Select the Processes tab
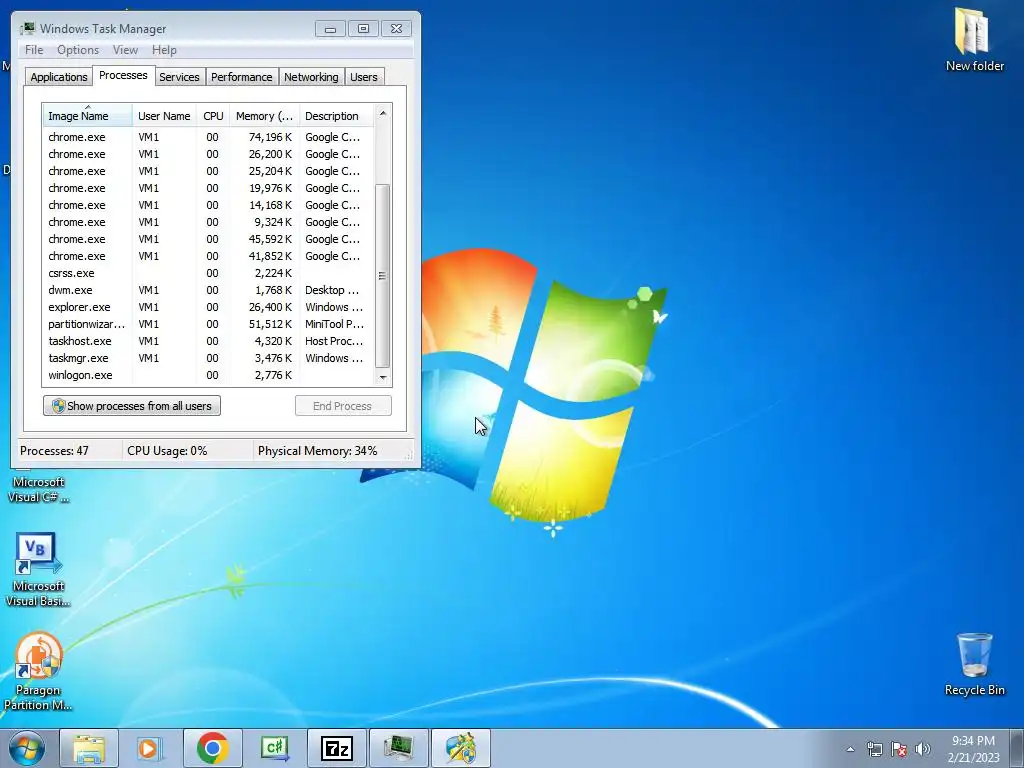This screenshot has height=768, width=1024. click(123, 75)
